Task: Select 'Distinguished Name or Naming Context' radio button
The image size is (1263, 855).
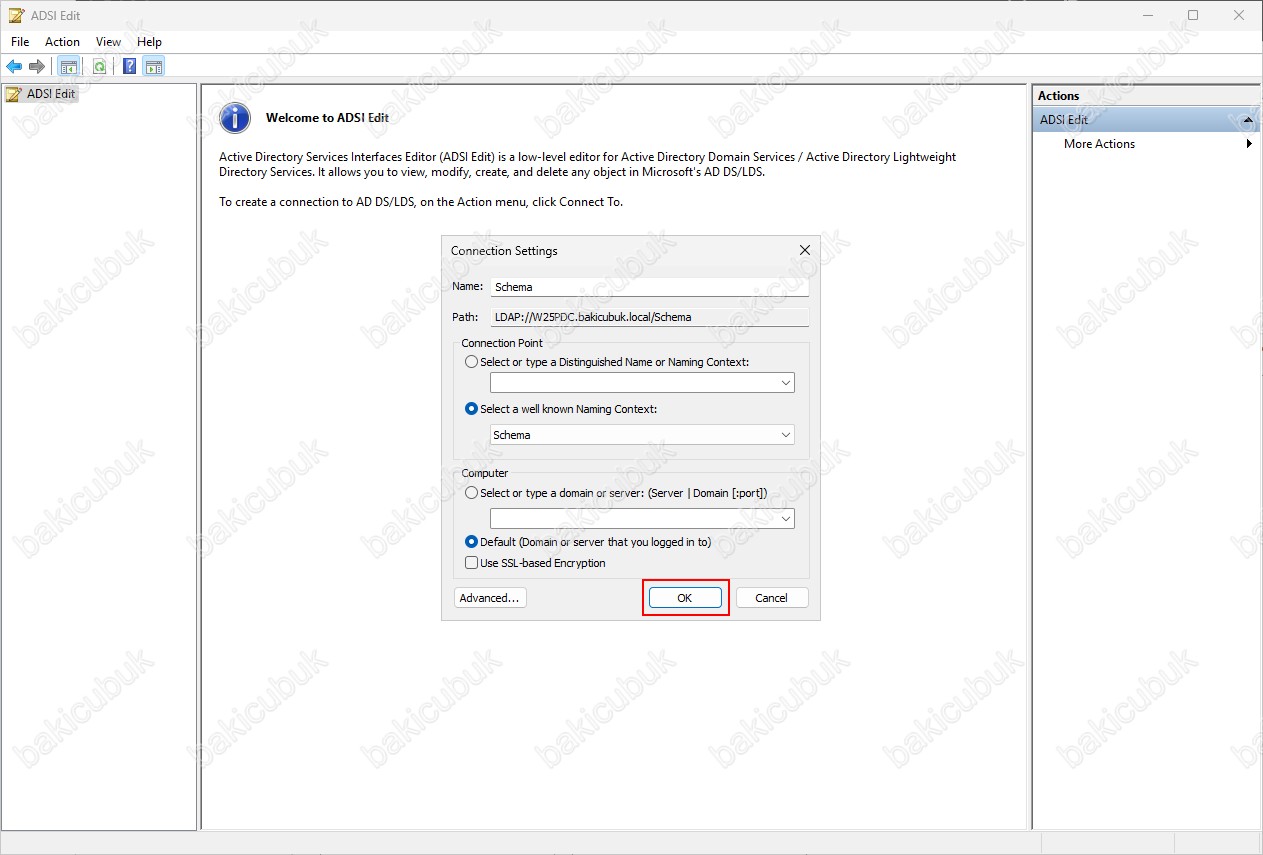Action: coord(472,362)
